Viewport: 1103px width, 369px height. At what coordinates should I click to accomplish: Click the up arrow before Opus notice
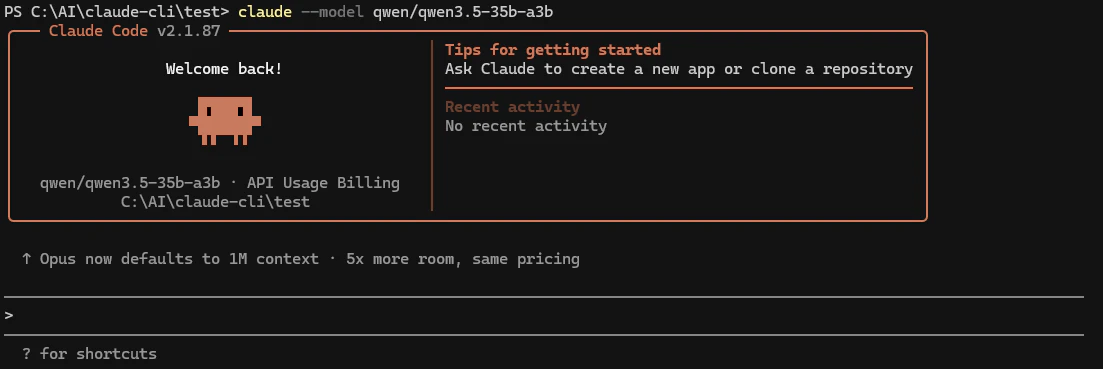tap(26, 259)
